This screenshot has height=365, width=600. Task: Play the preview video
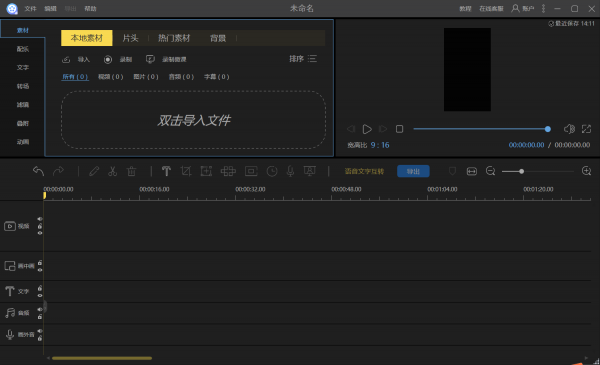point(367,129)
